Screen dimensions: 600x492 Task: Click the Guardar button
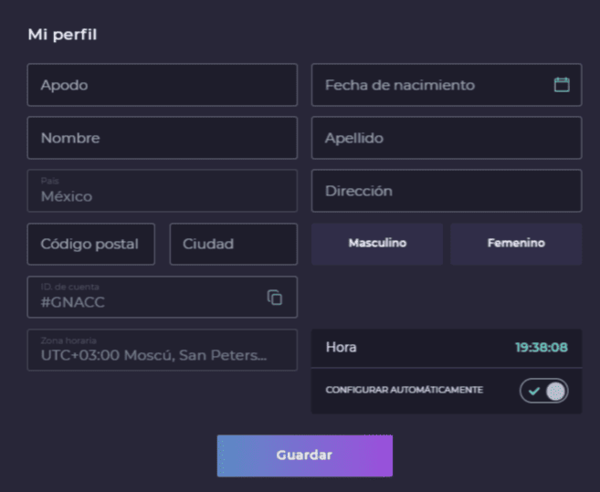[304, 455]
